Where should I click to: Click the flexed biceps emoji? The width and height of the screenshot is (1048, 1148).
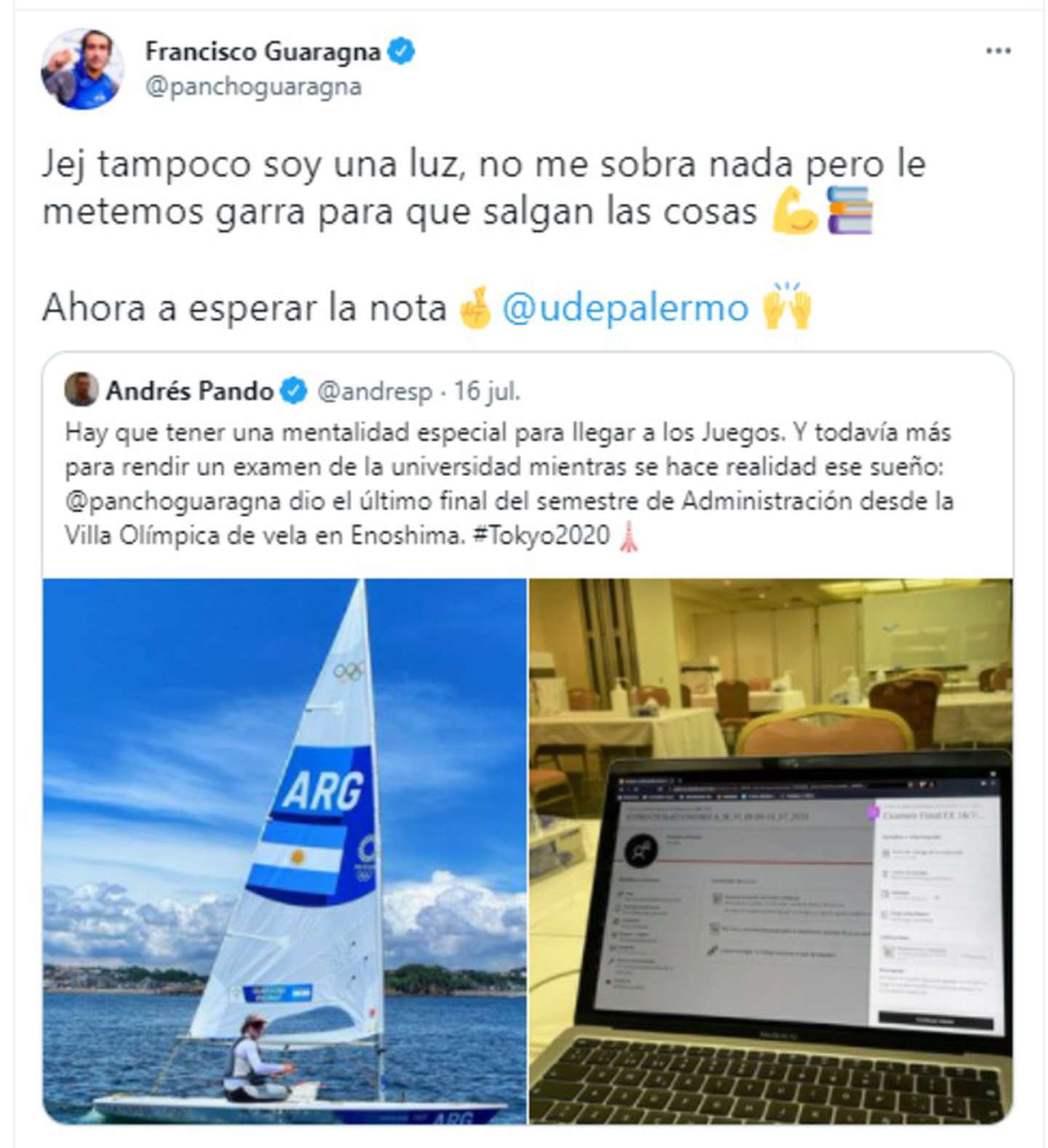pyautogui.click(x=795, y=211)
